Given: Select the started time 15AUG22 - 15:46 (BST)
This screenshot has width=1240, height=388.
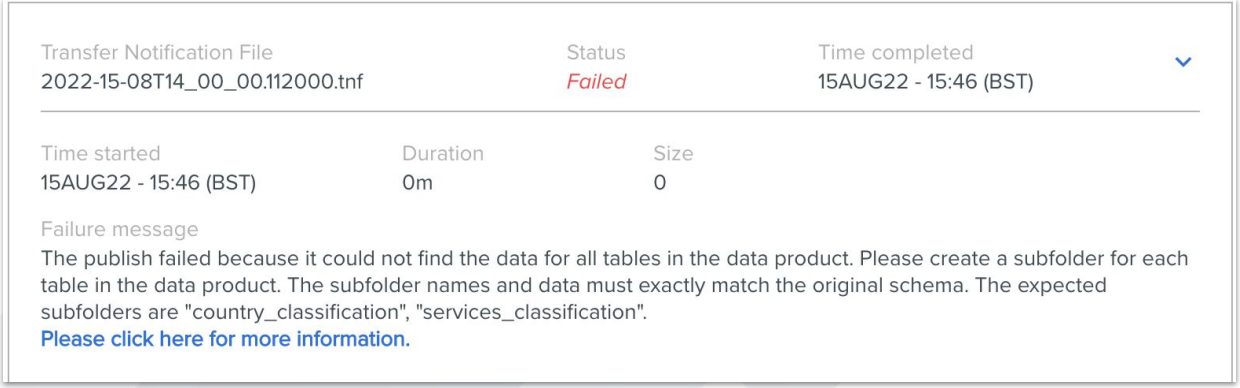Looking at the screenshot, I should [148, 183].
